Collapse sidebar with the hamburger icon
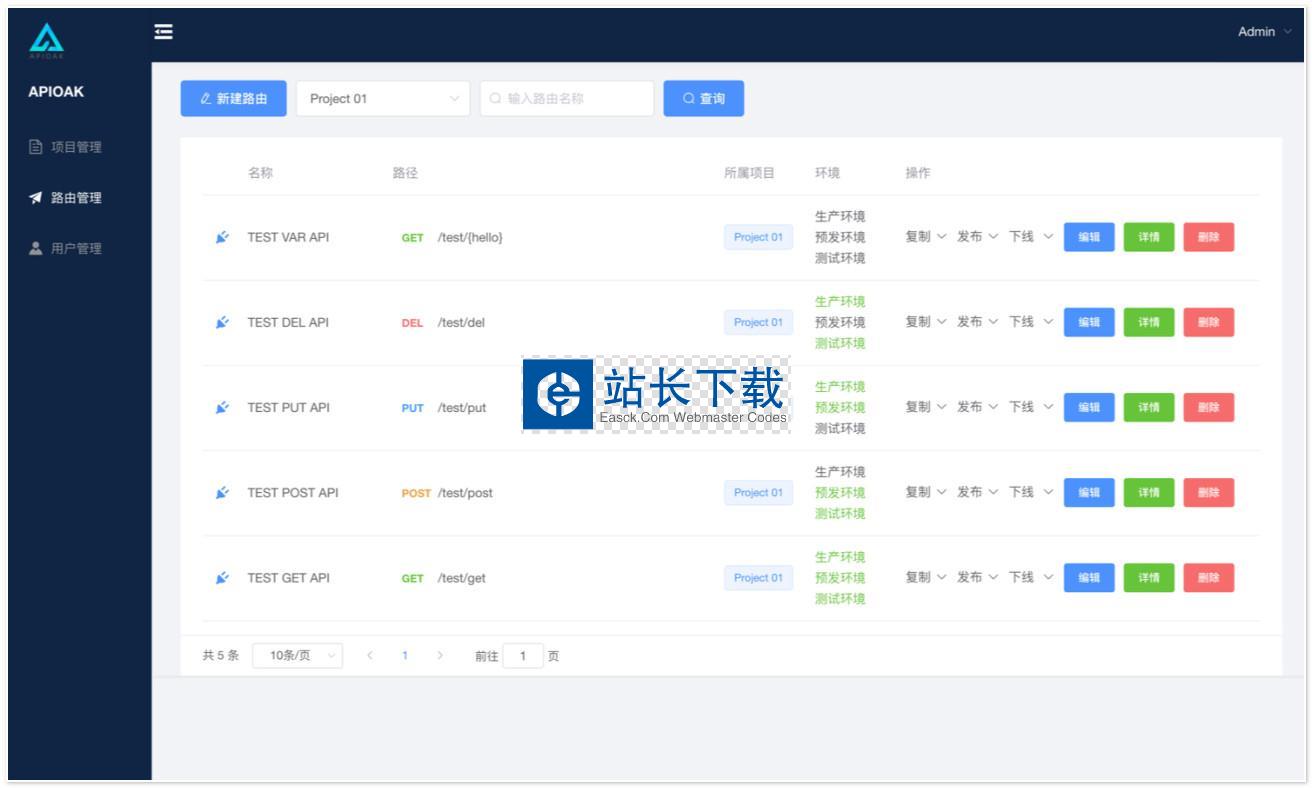Image resolution: width=1312 pixels, height=788 pixels. [x=163, y=32]
